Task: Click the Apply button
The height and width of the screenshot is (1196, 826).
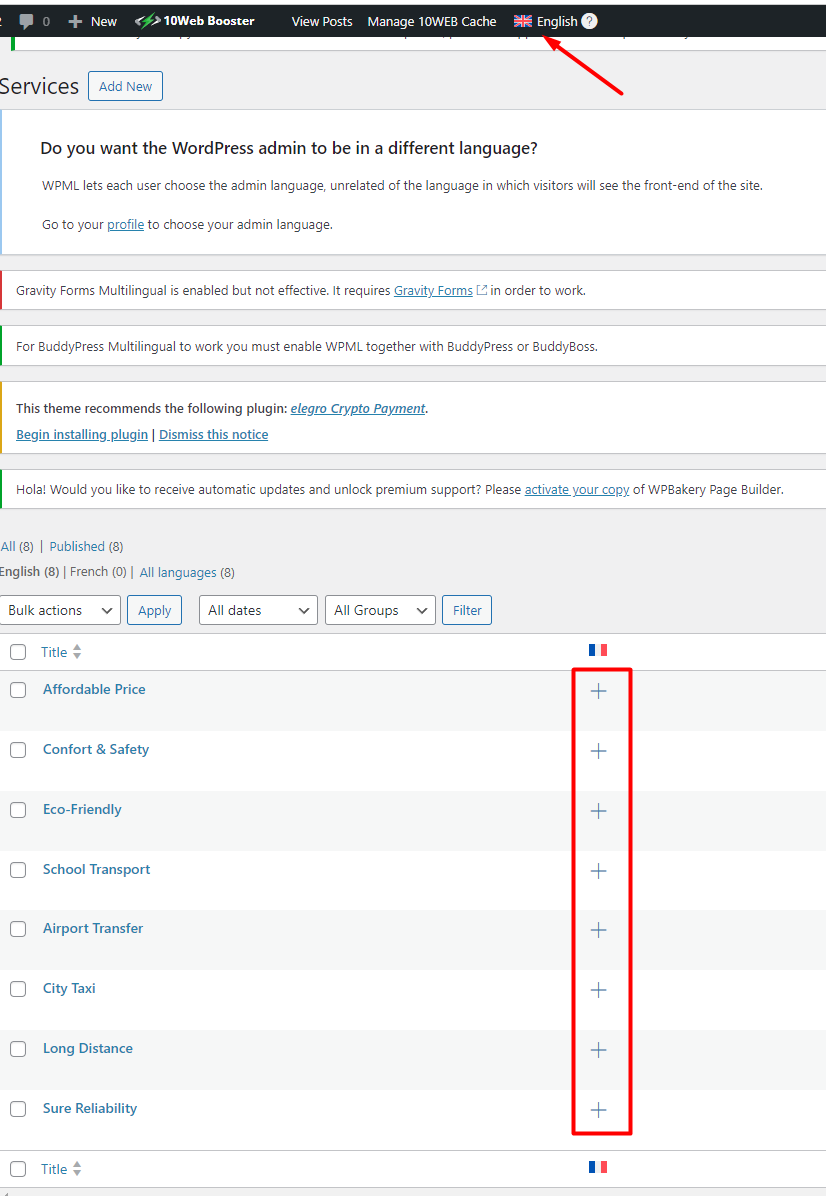Action: tap(154, 610)
